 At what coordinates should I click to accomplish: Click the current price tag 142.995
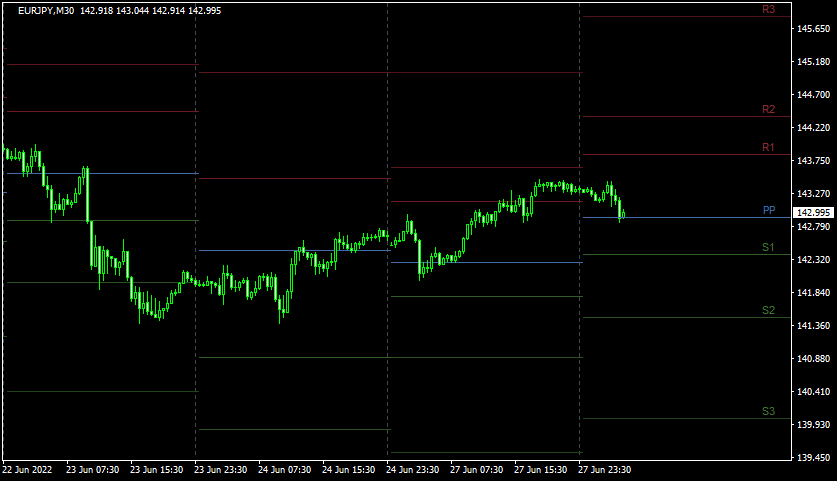814,213
